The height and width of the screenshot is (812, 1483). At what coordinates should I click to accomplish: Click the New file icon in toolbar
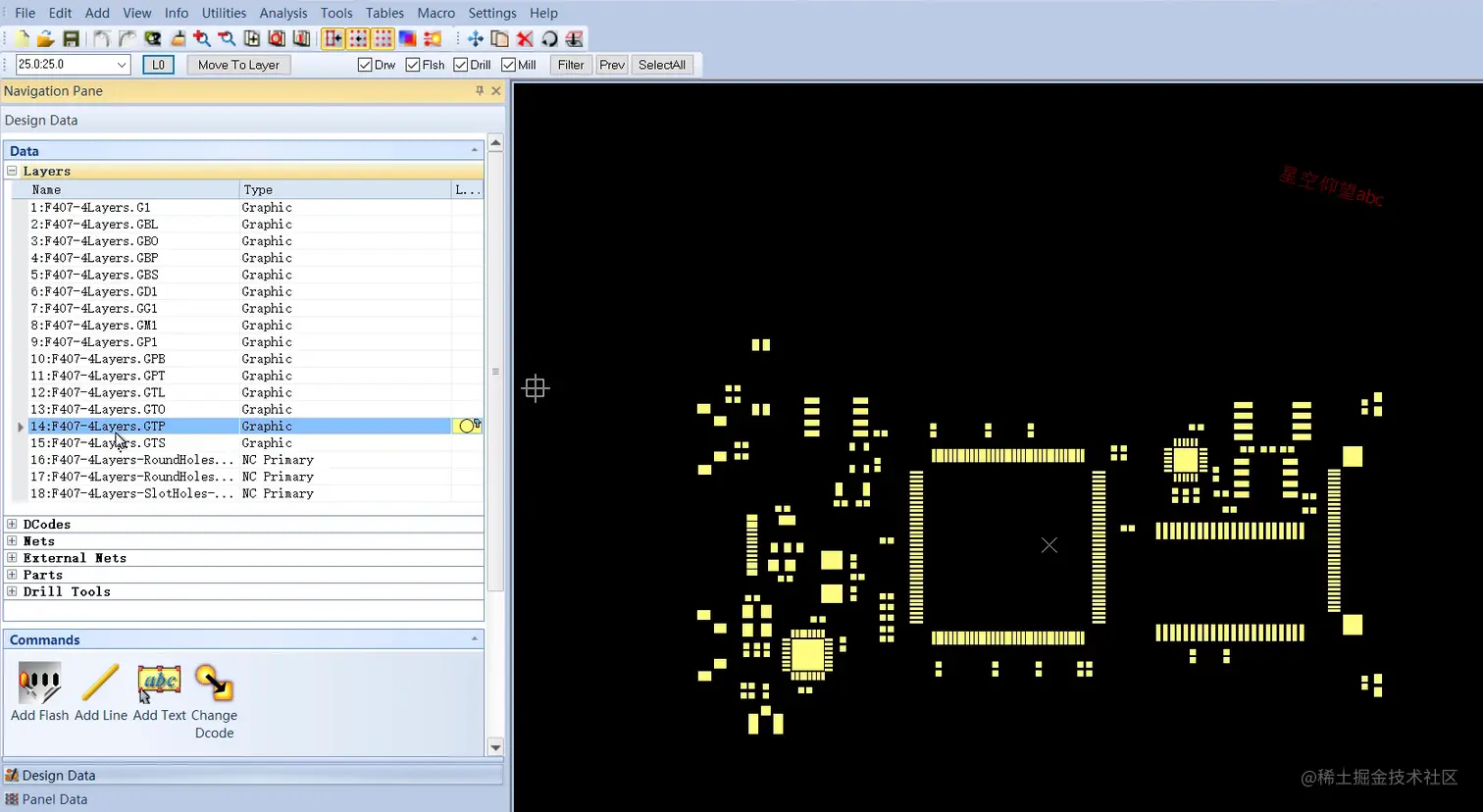tap(21, 38)
